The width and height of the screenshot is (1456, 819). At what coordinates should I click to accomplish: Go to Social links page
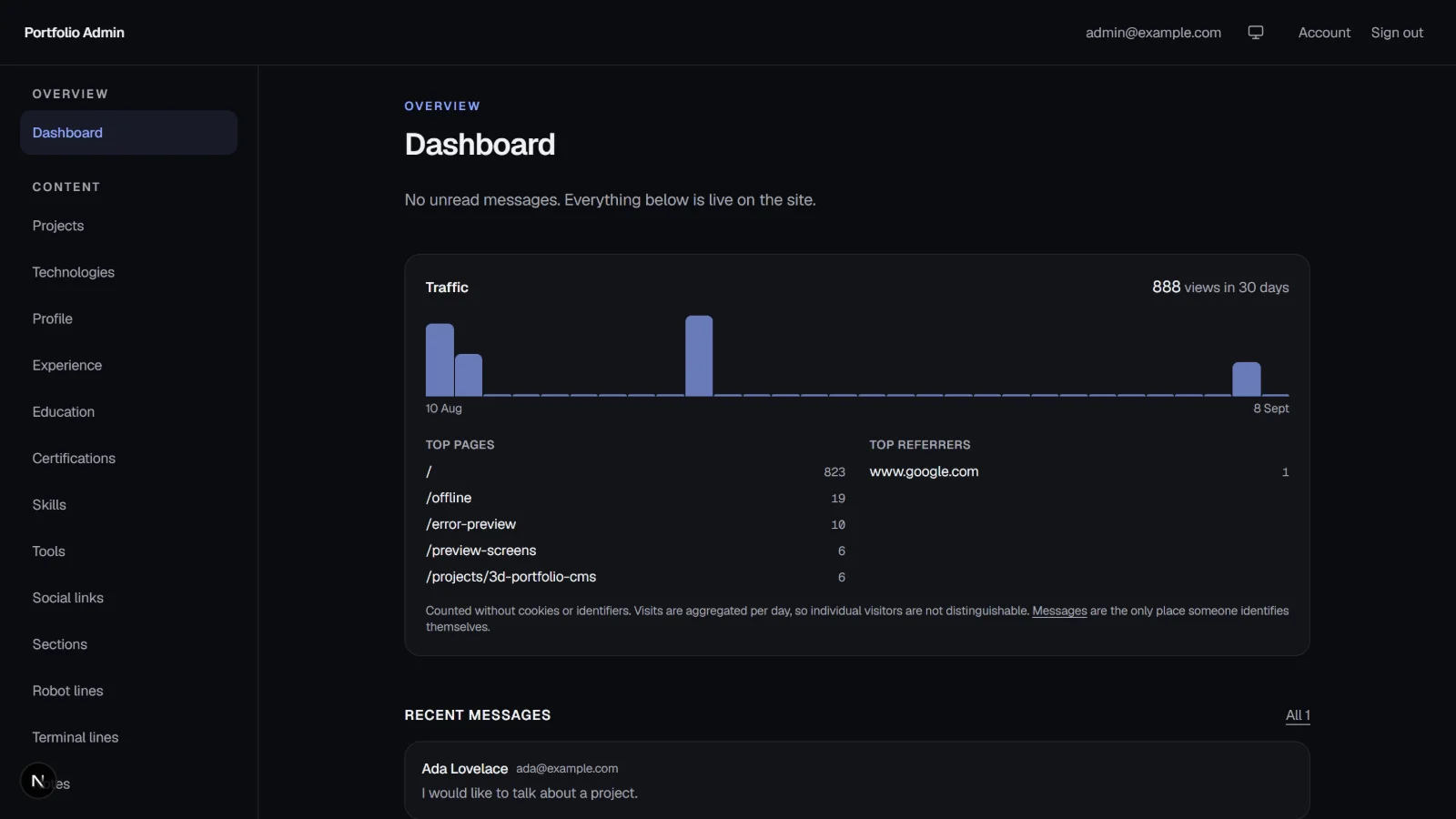point(68,597)
